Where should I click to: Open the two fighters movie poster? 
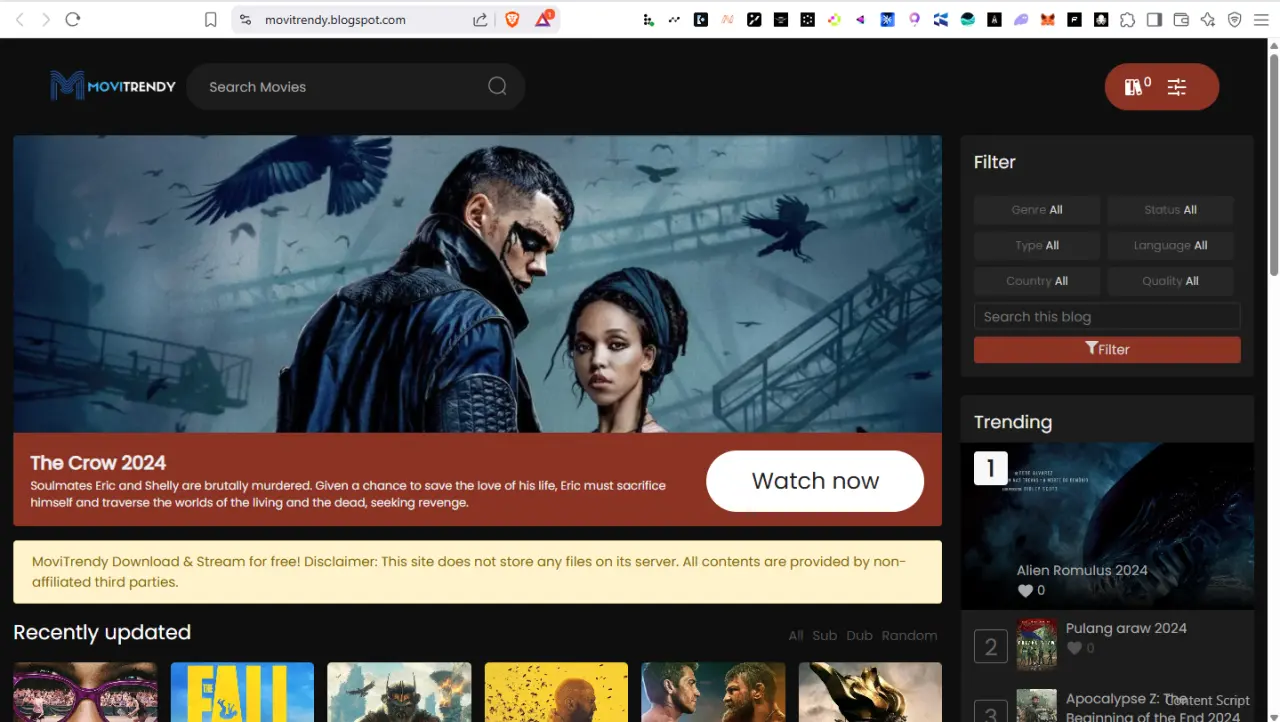713,692
